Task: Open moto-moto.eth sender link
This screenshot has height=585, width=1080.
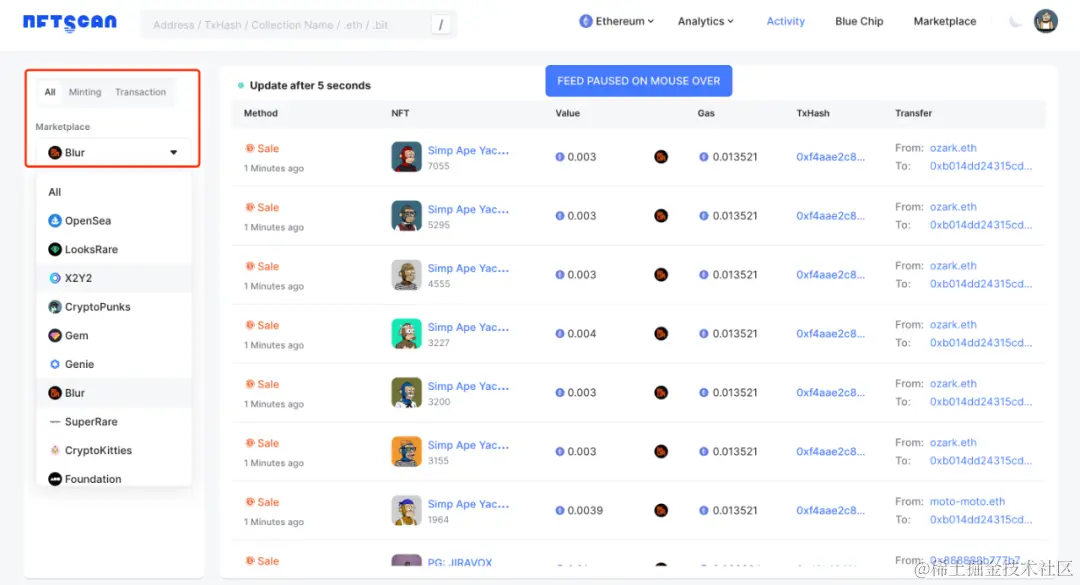Action: [x=967, y=502]
